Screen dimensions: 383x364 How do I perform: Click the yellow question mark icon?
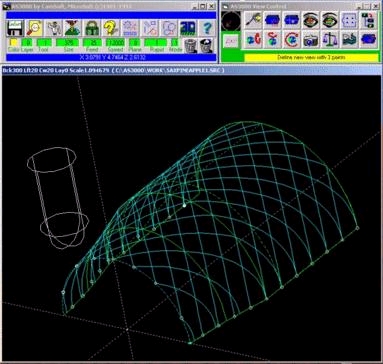click(x=111, y=28)
